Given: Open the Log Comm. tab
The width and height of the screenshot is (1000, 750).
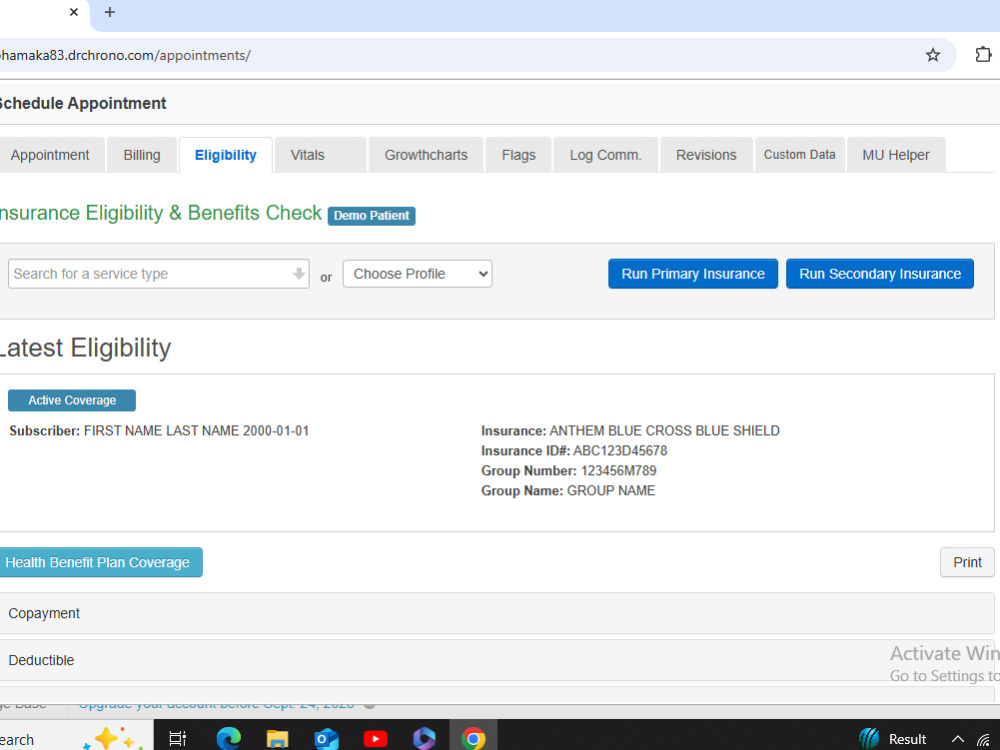Looking at the screenshot, I should (x=606, y=155).
